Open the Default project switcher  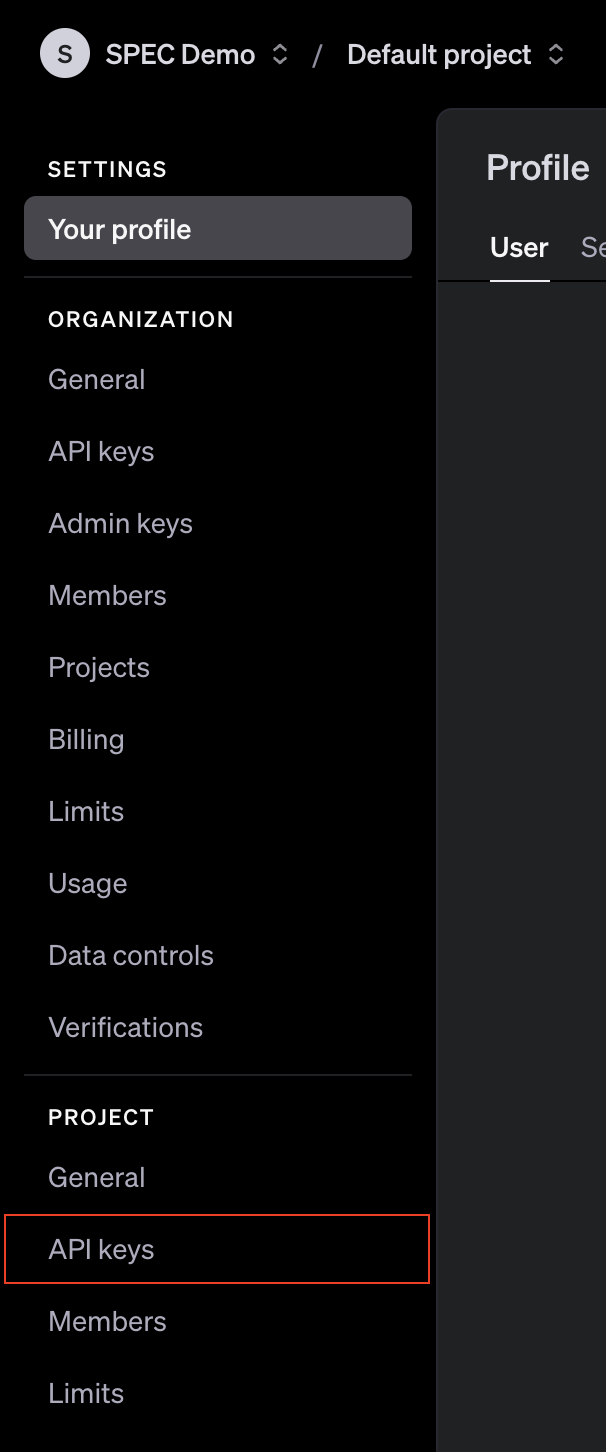(x=440, y=54)
